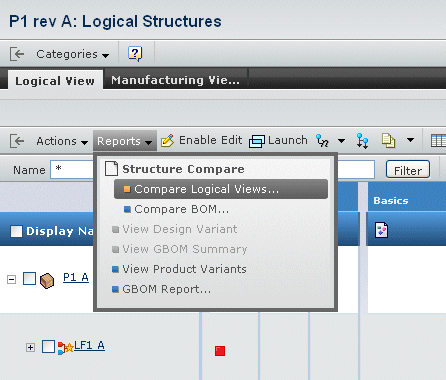Click the back arrow icon beside Actions
The image size is (446, 380).
coord(17,141)
